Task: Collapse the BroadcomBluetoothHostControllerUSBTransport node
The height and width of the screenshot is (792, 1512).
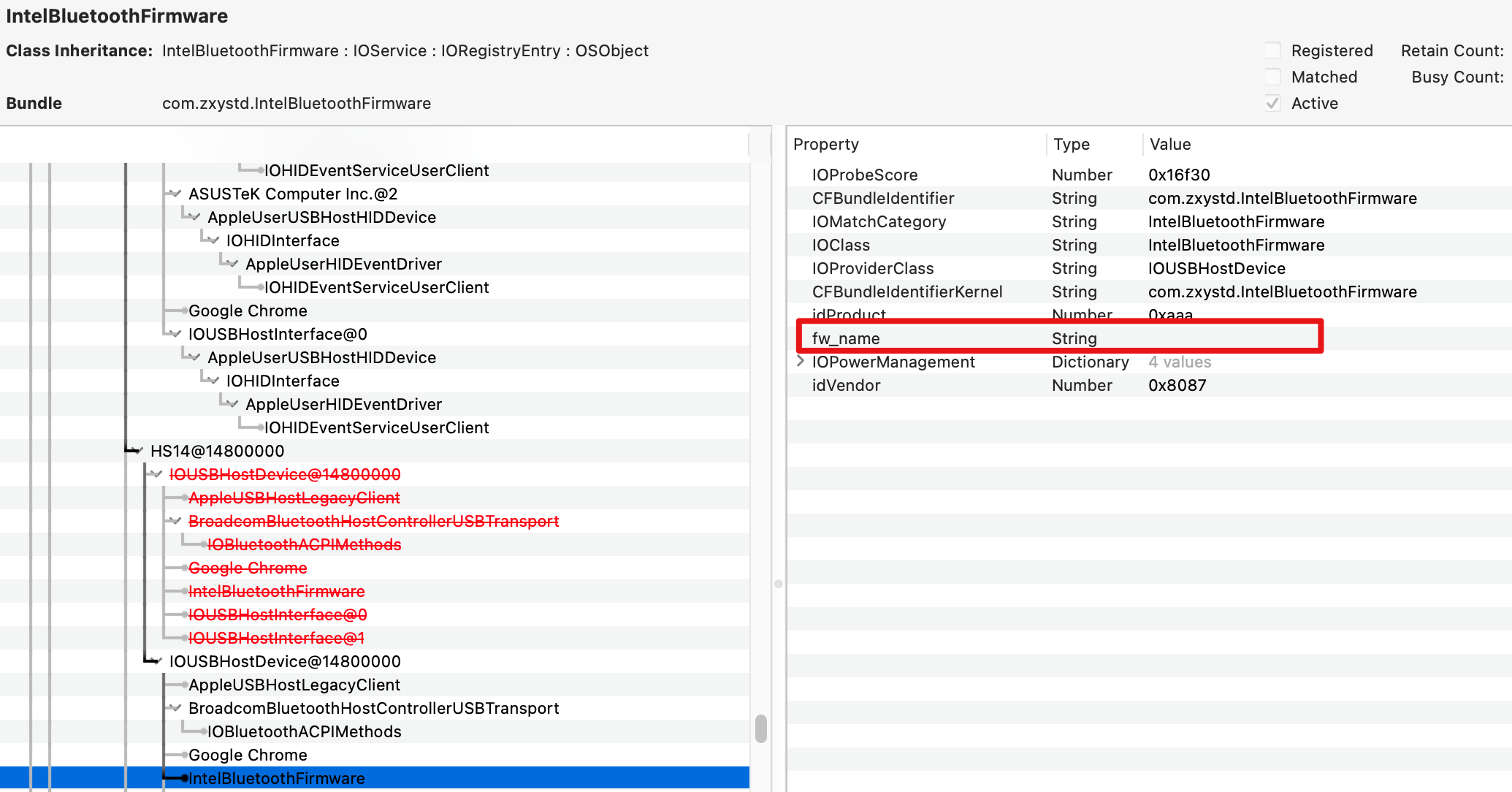Action: 174,708
